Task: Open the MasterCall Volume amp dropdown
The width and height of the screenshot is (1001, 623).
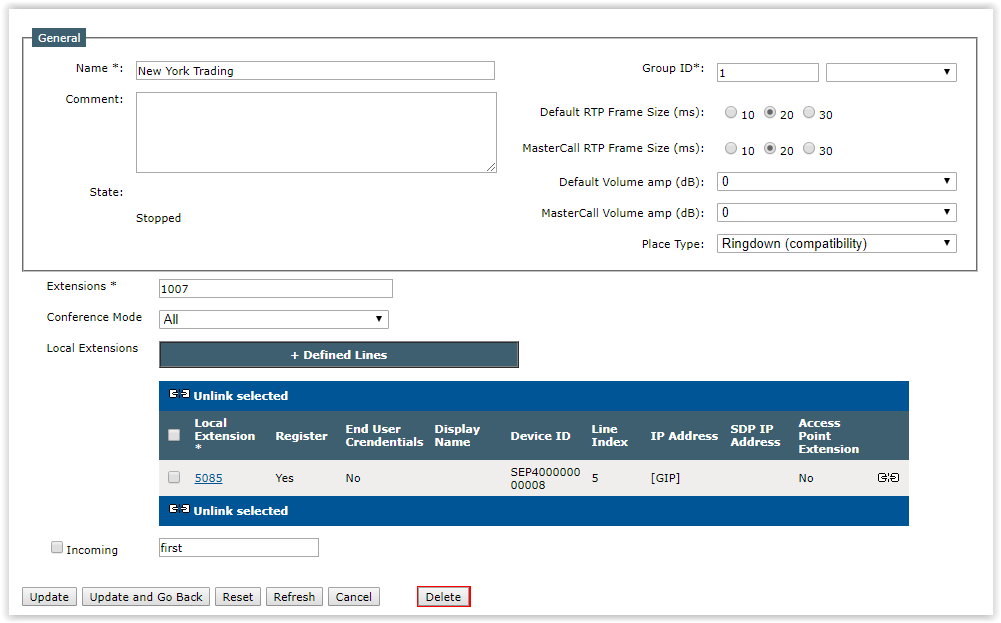Action: 836,212
